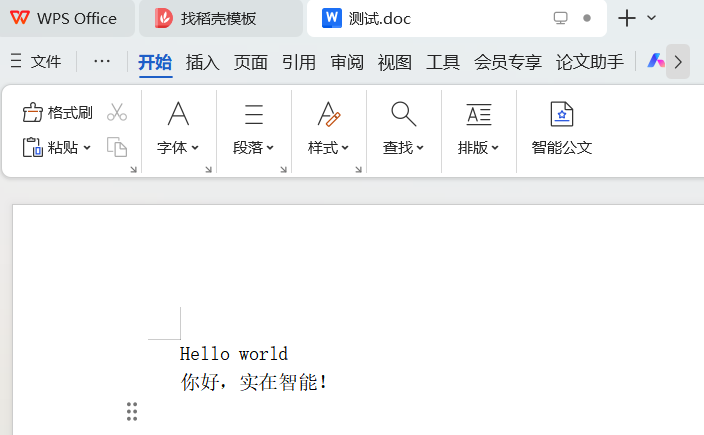Image resolution: width=704 pixels, height=435 pixels.
Task: Open the Layout (排版) tool
Action: (479, 129)
